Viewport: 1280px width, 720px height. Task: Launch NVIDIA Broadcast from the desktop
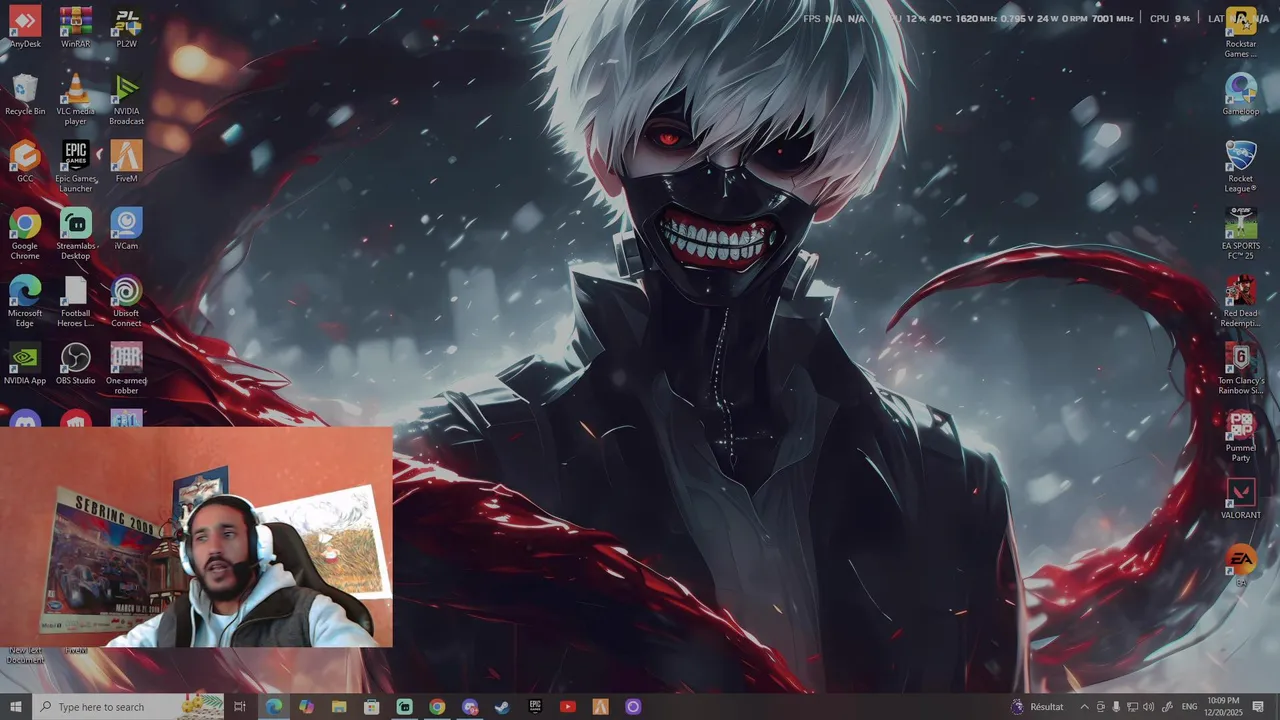coord(126,99)
